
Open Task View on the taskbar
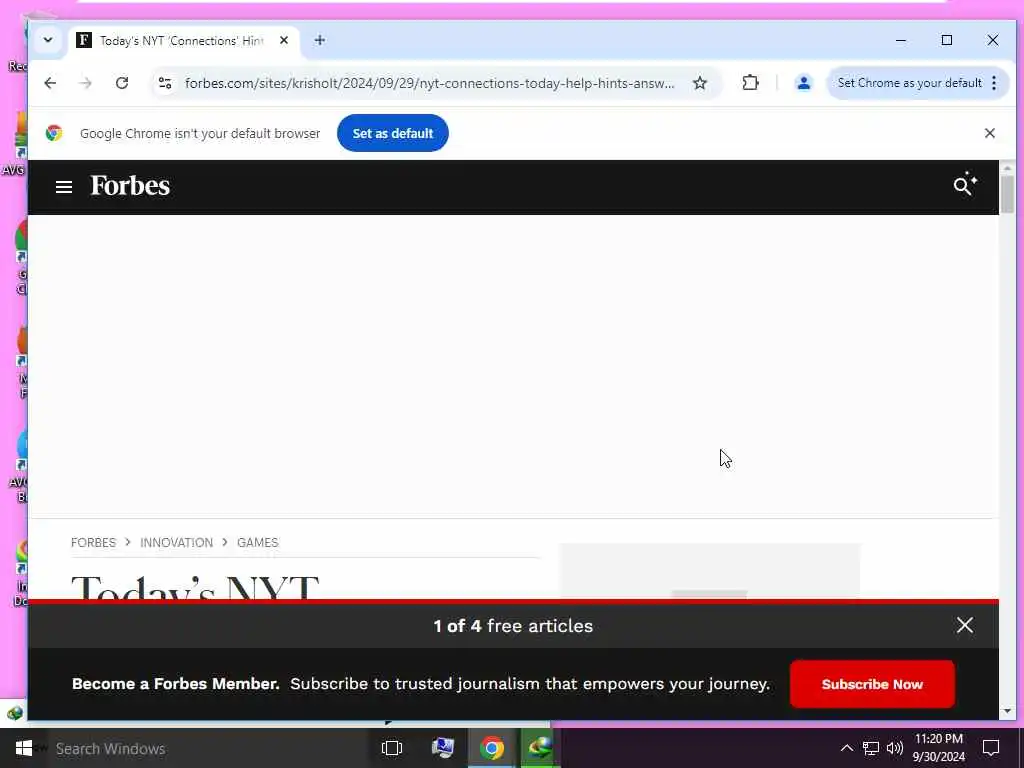392,748
